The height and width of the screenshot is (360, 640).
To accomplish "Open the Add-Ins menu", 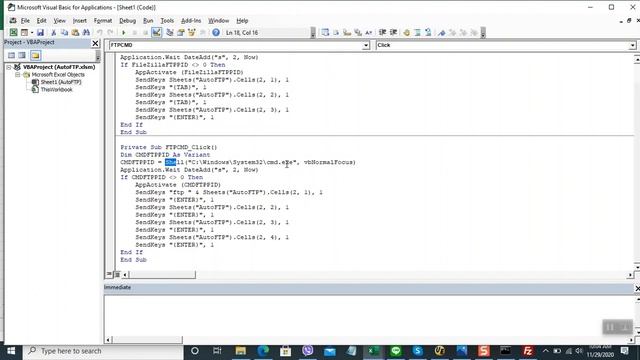I will (x=191, y=20).
